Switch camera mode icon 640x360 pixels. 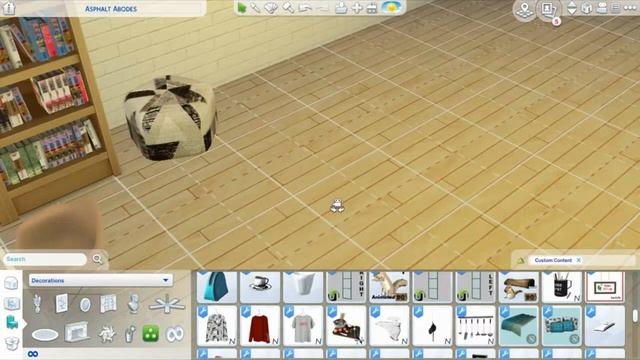pyautogui.click(x=602, y=8)
